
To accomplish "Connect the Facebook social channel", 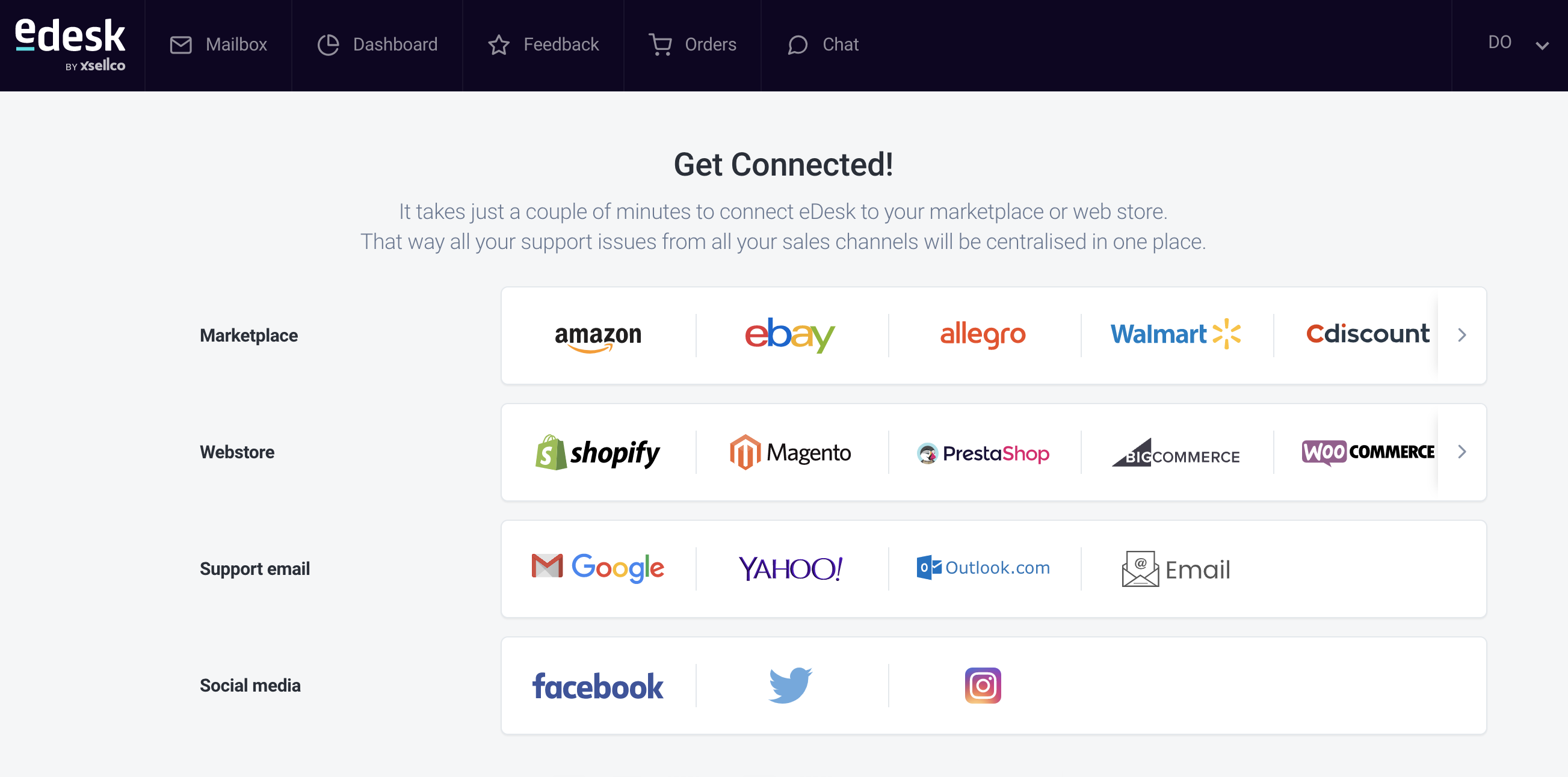I will pos(597,685).
